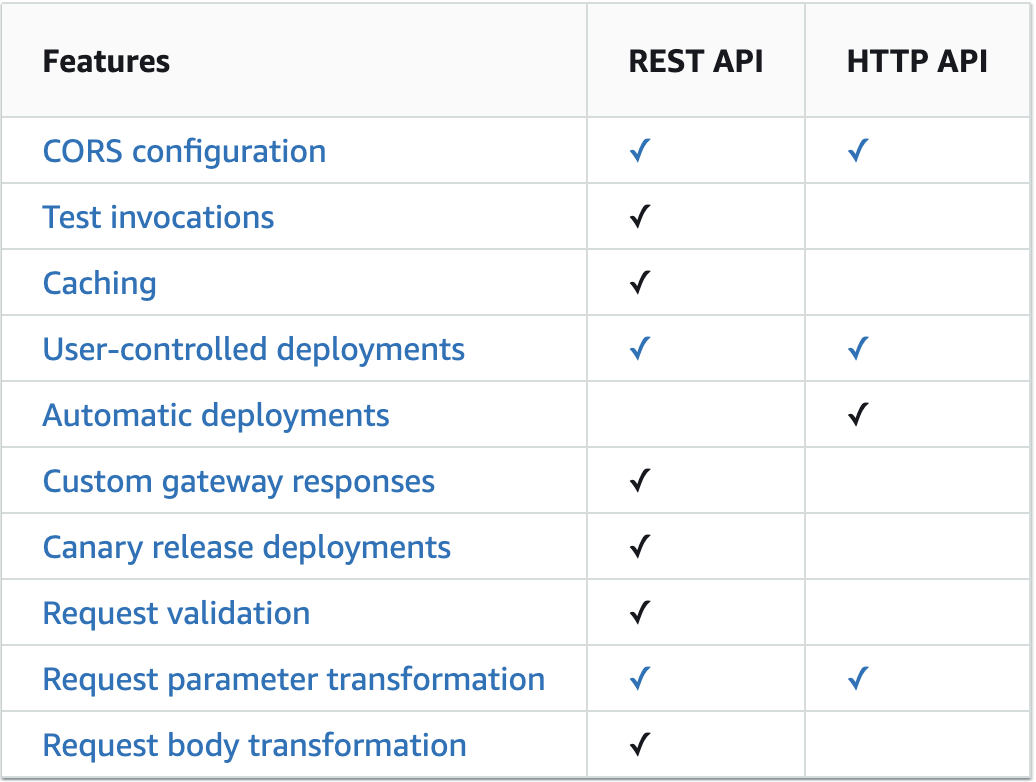
Task: Click the Request validation link
Action: 176,614
